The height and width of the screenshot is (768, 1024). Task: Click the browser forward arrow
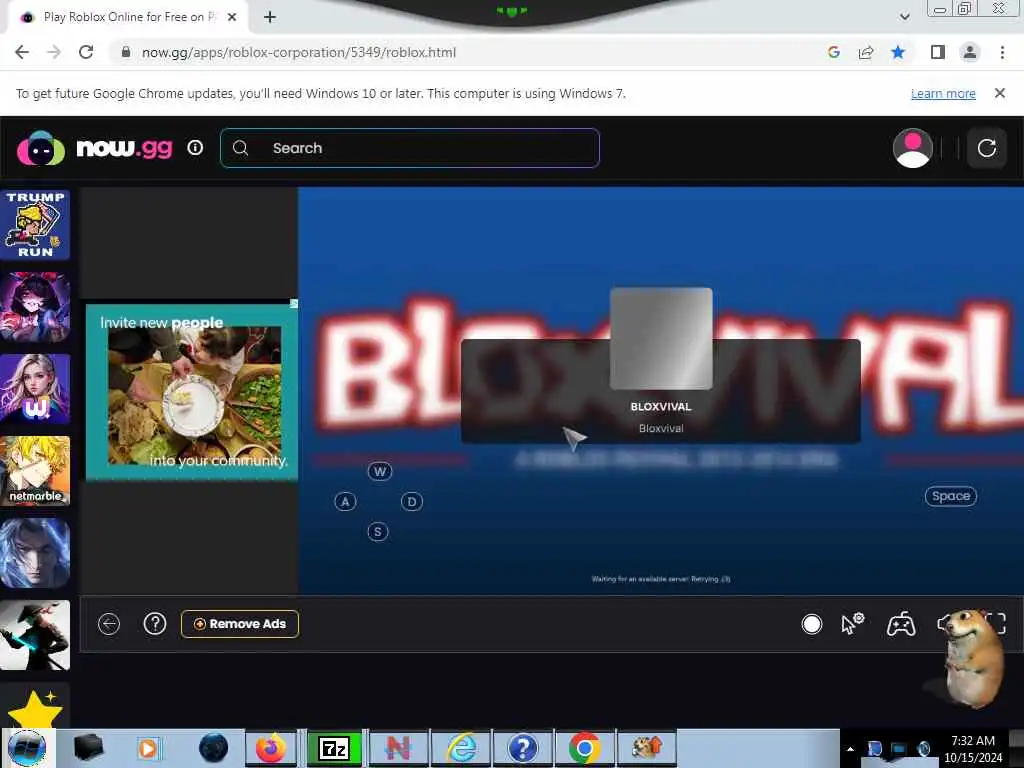pyautogui.click(x=54, y=52)
